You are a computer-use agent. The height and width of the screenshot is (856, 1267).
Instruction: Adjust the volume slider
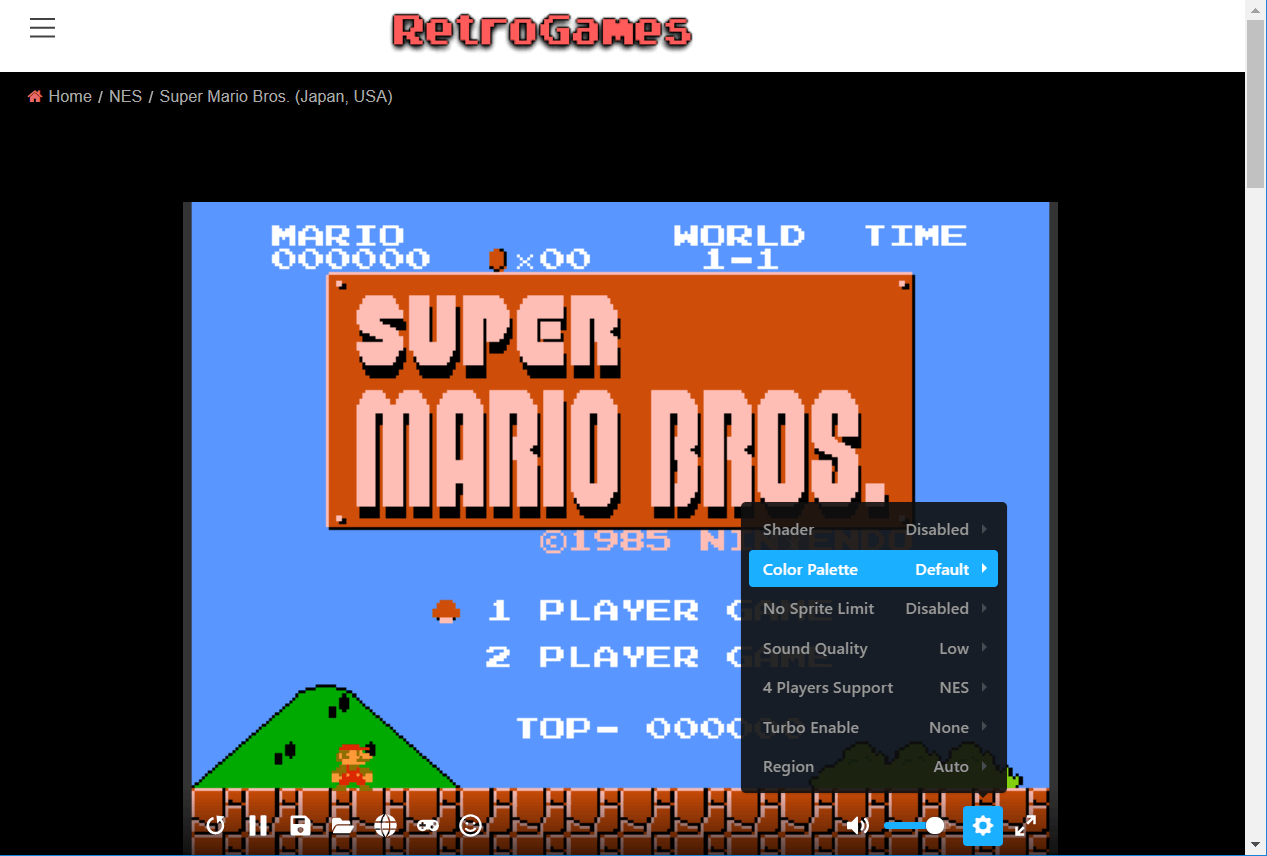coord(914,825)
